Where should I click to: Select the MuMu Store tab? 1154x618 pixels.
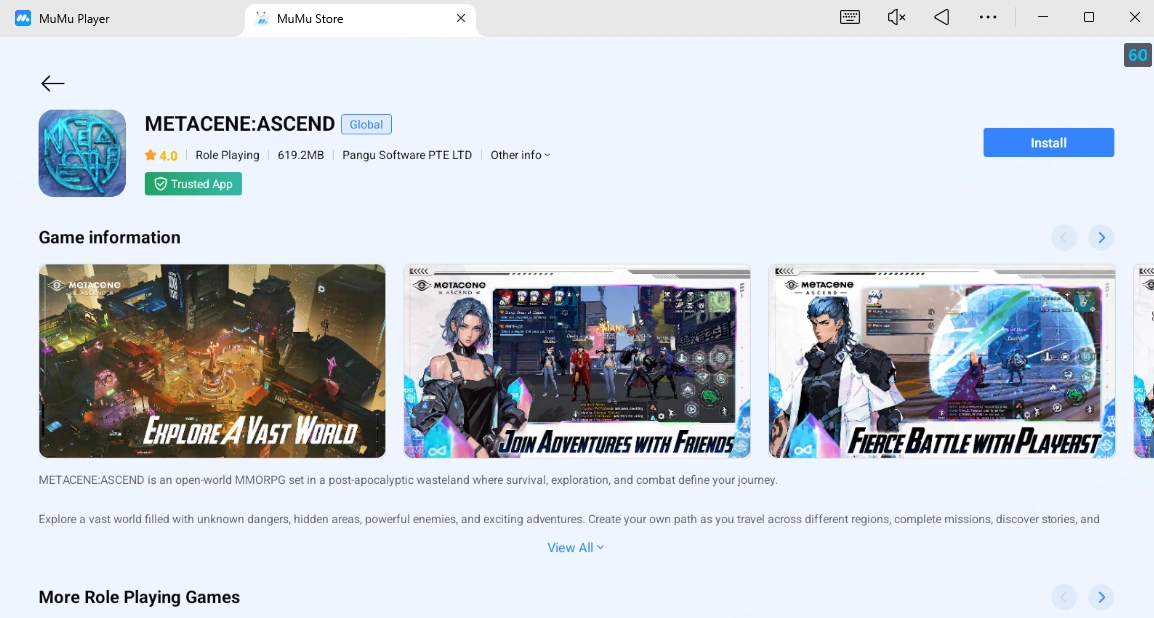point(361,18)
